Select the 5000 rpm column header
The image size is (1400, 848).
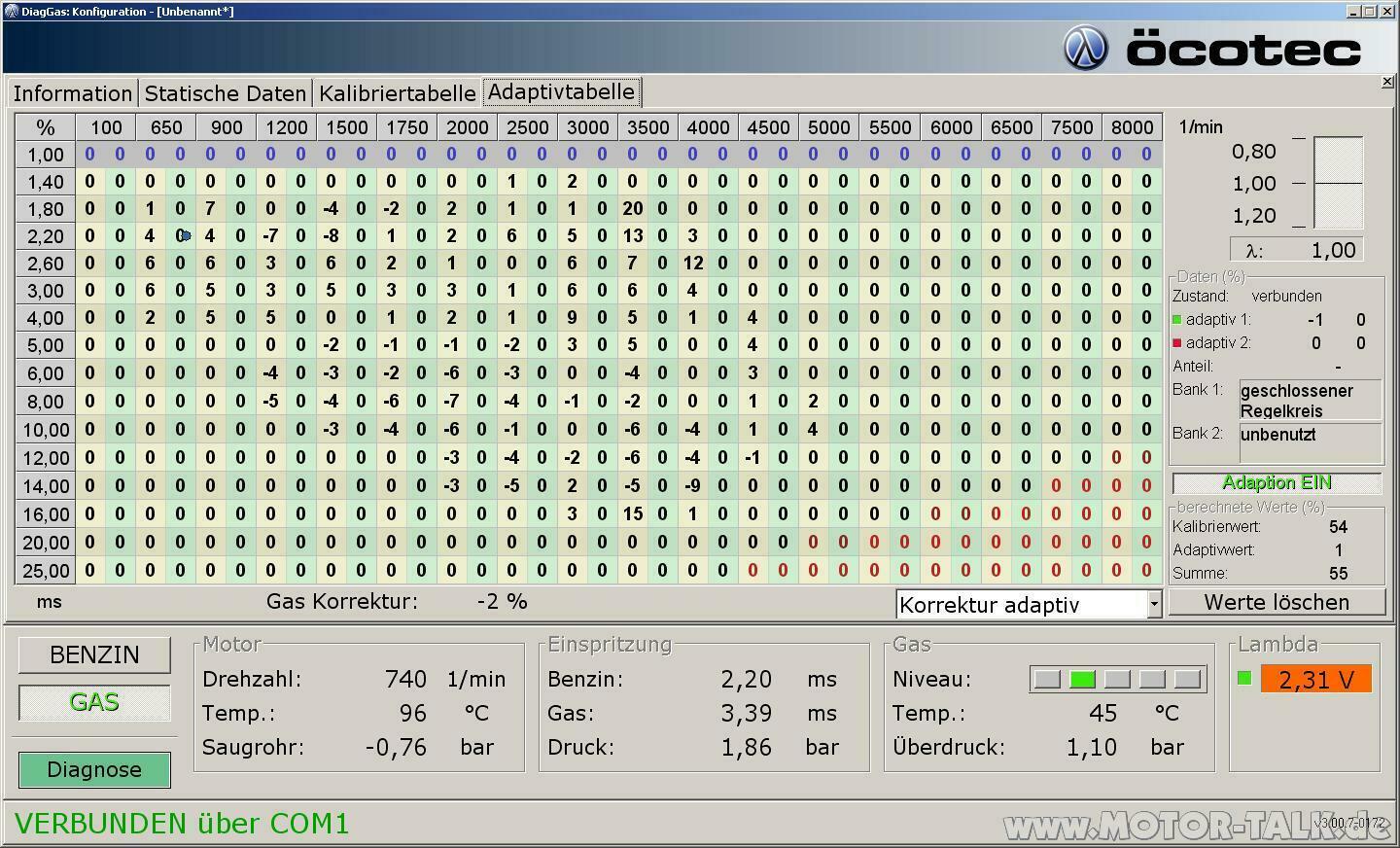[829, 127]
